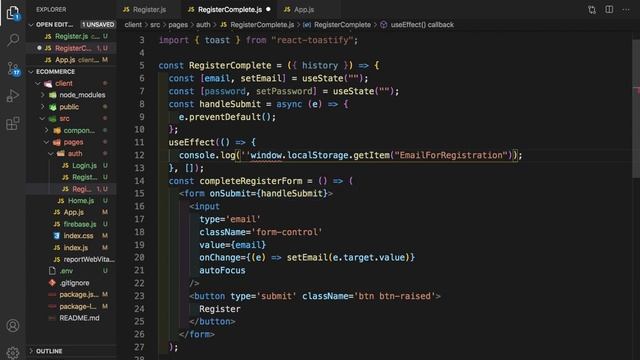Expand the public folder
This screenshot has height=360, width=640.
pyautogui.click(x=42, y=107)
